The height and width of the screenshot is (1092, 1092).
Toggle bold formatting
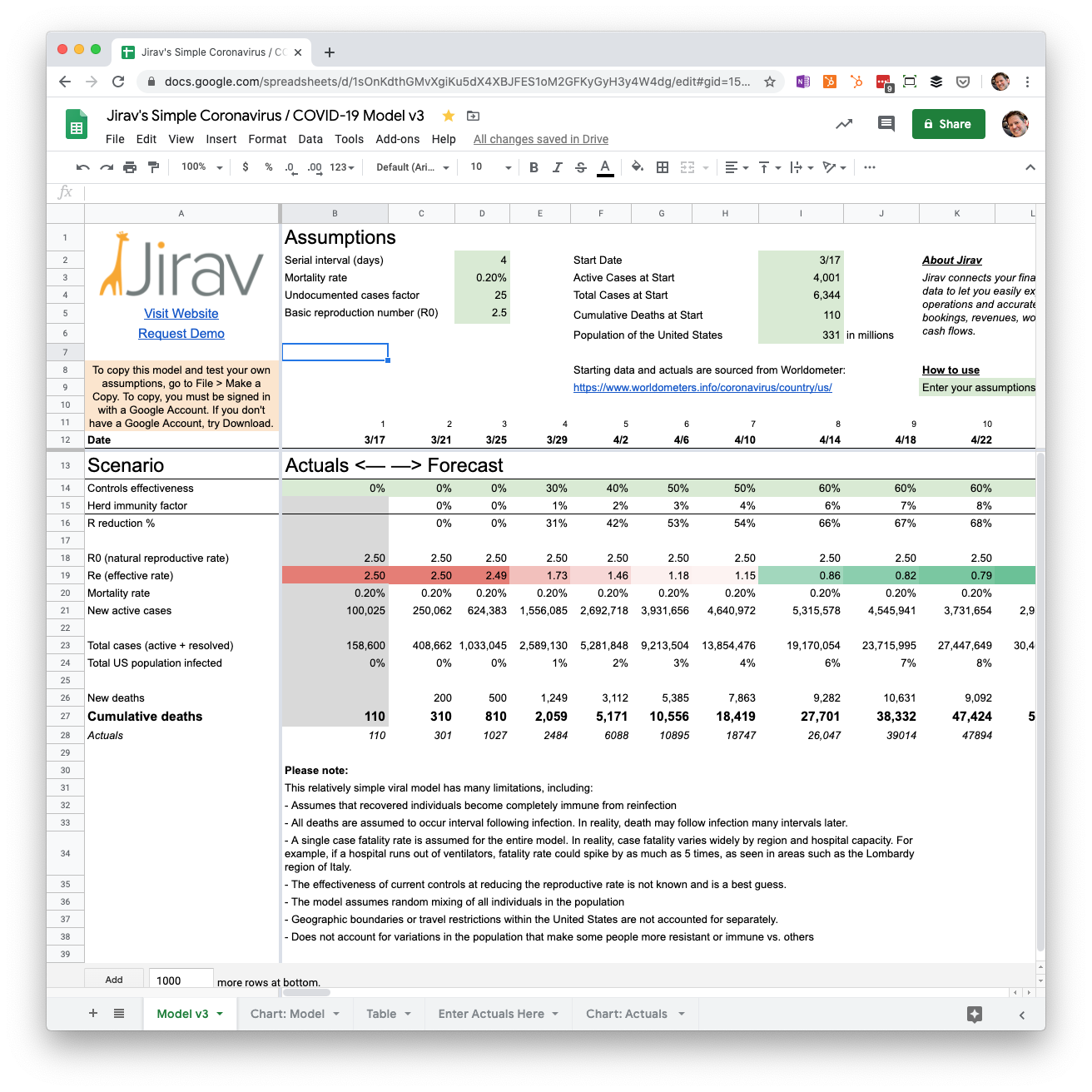pos(534,167)
